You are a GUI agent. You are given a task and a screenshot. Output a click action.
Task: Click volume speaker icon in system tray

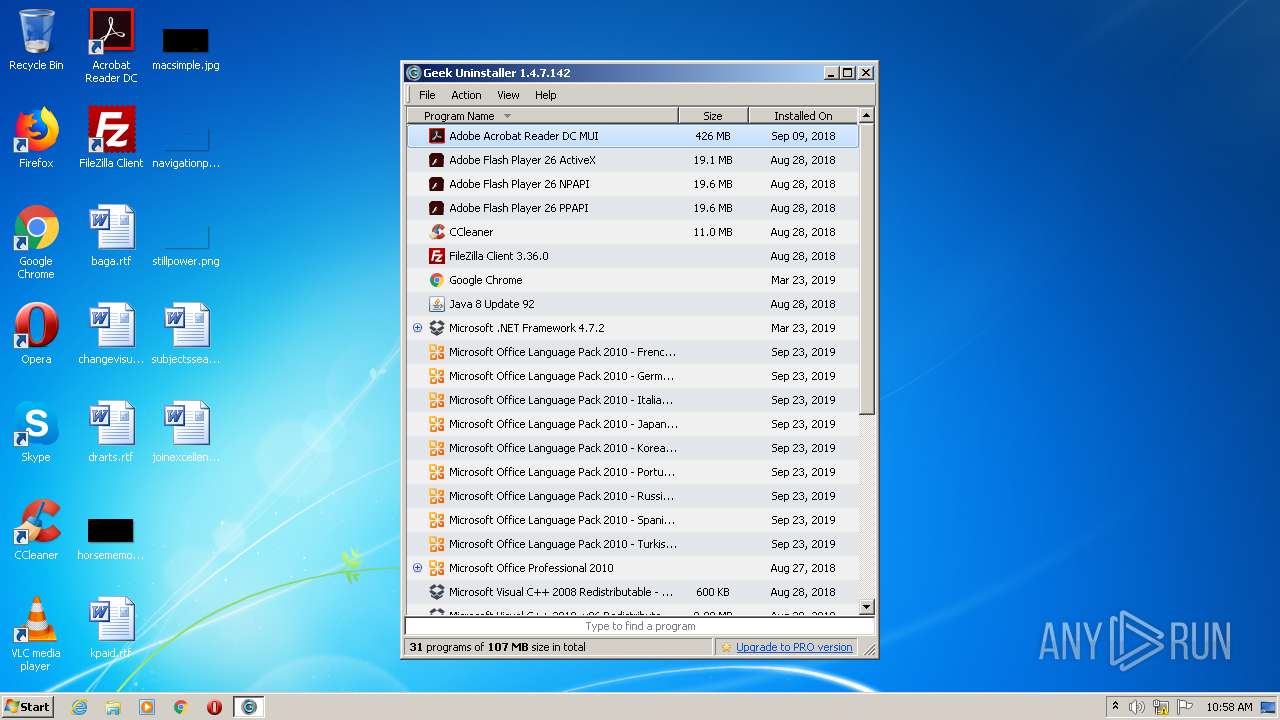click(x=1137, y=707)
